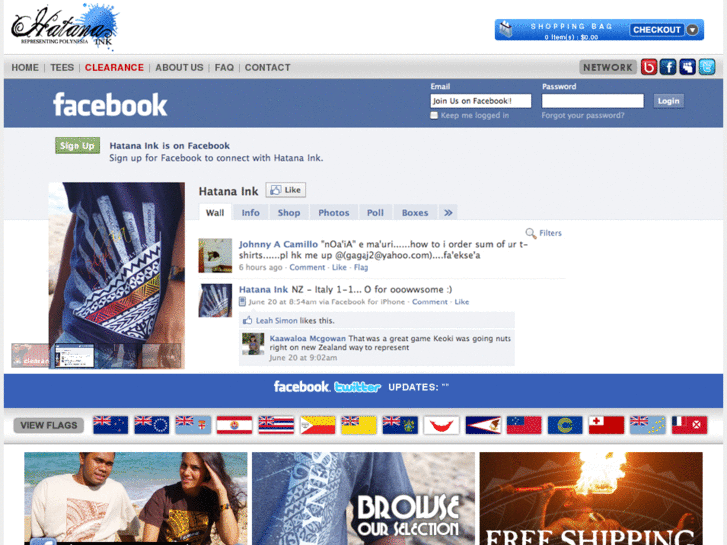Click the Login button

(668, 101)
